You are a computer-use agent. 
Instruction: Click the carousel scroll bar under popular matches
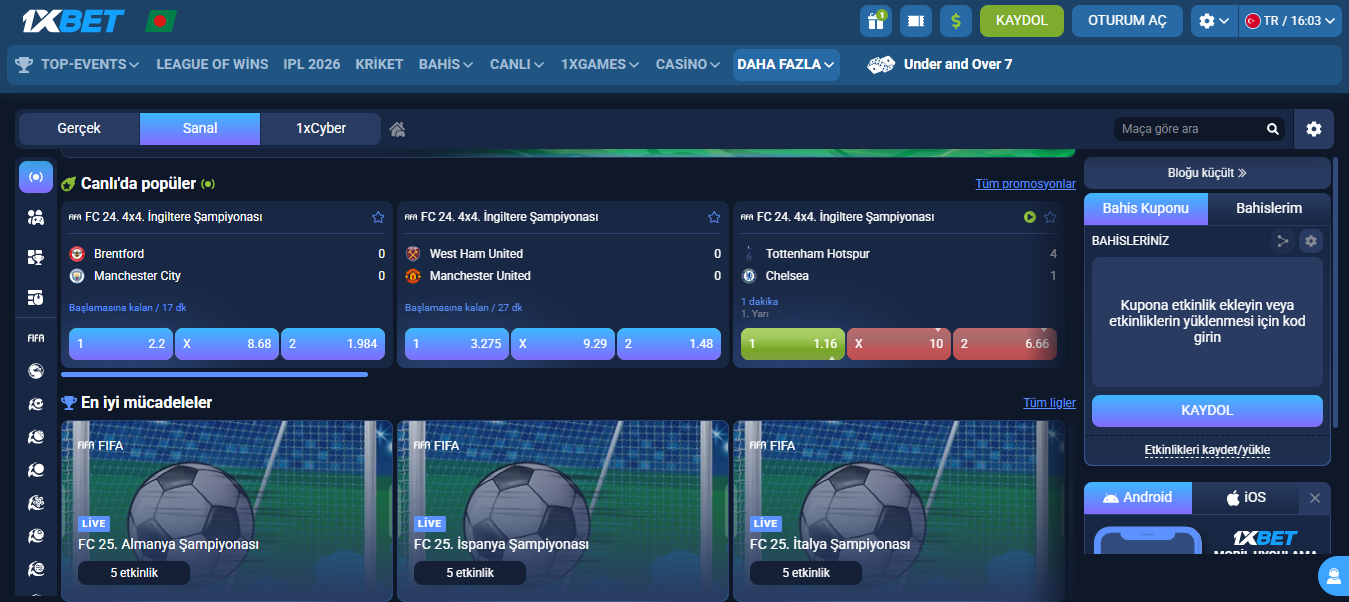coord(214,375)
